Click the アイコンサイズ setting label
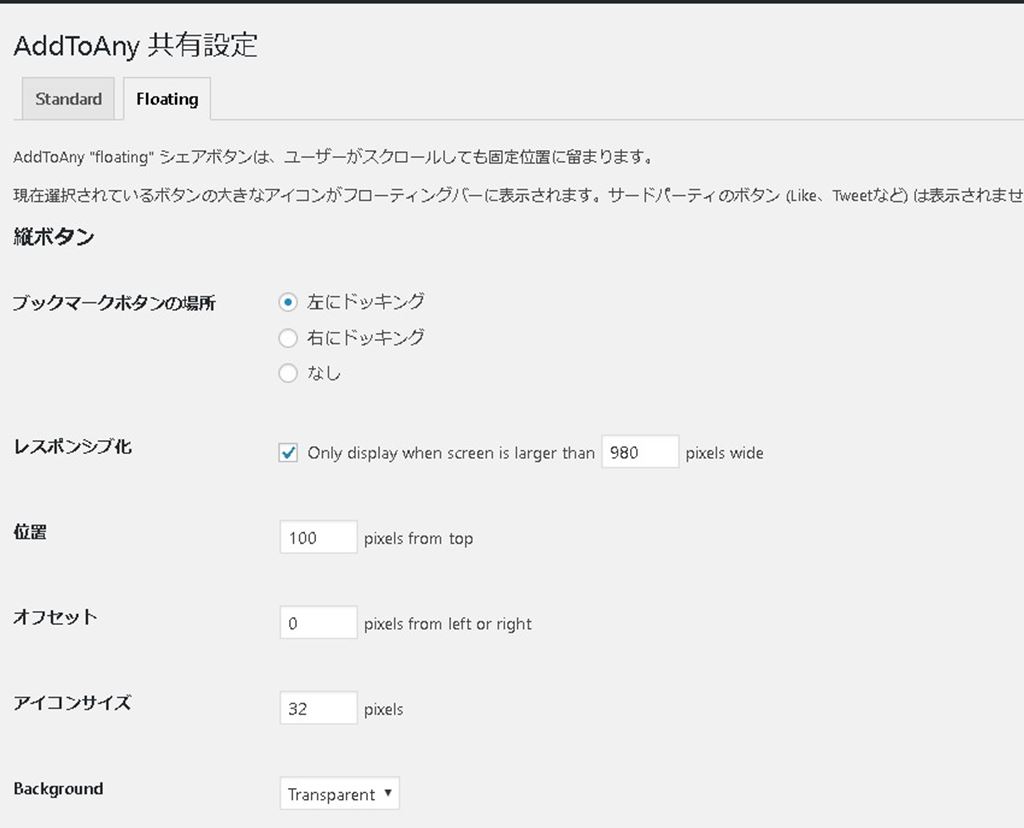 72,703
